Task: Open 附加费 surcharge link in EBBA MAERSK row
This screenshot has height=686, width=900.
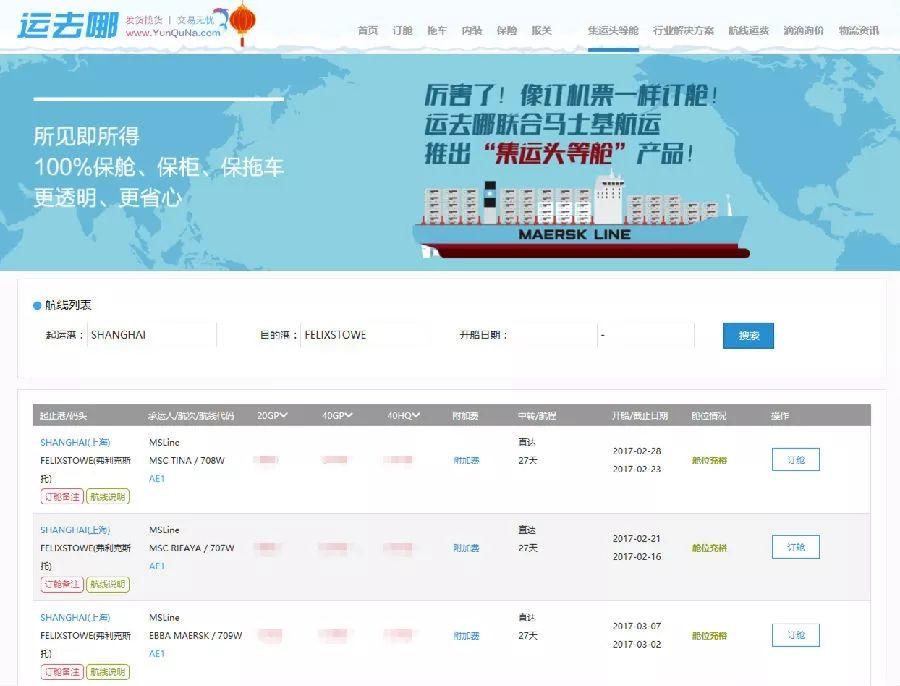Action: (466, 636)
